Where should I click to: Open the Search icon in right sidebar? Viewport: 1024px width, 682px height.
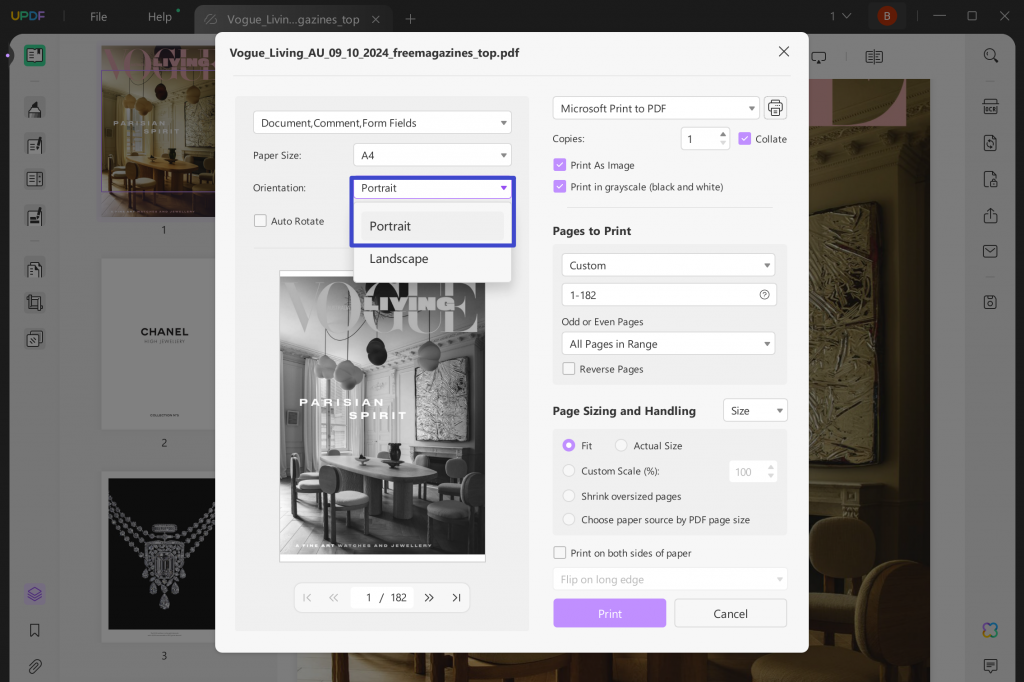pos(990,56)
